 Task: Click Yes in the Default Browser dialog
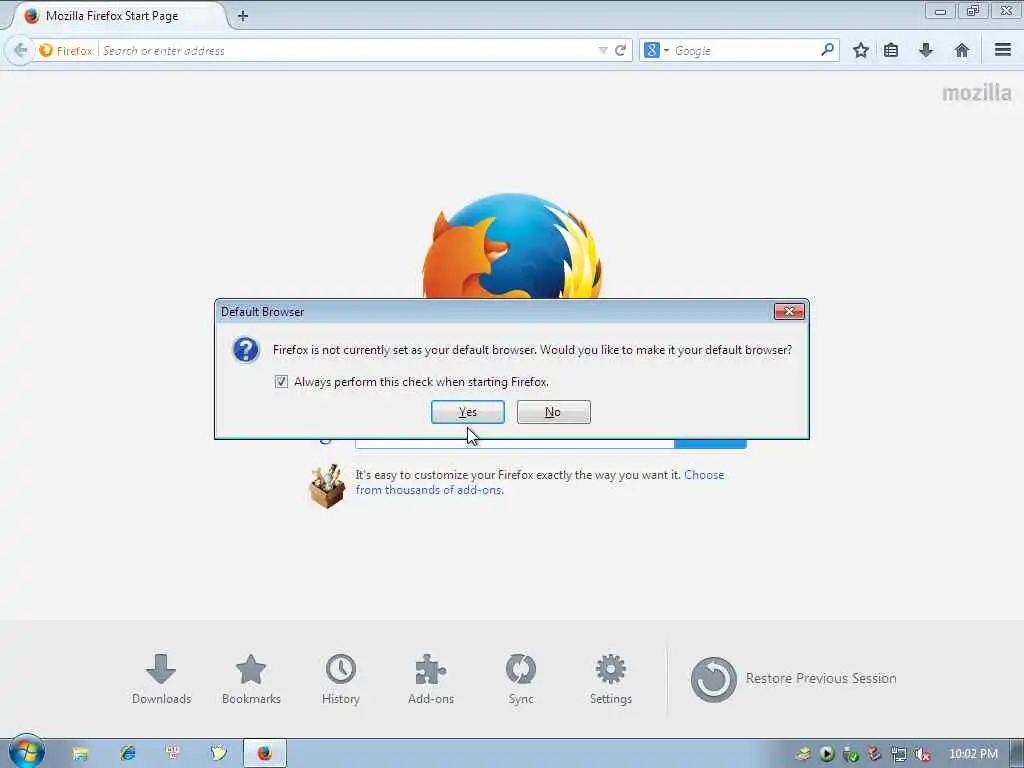[x=468, y=412]
